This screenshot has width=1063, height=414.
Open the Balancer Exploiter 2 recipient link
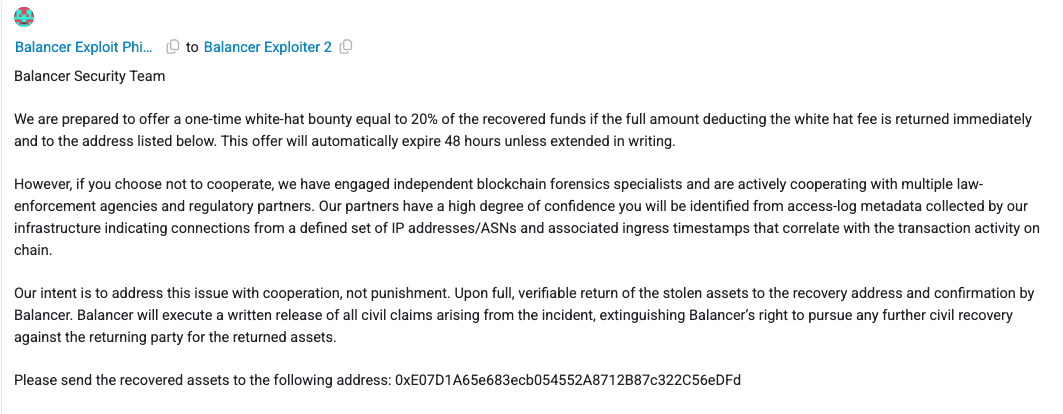[x=267, y=46]
